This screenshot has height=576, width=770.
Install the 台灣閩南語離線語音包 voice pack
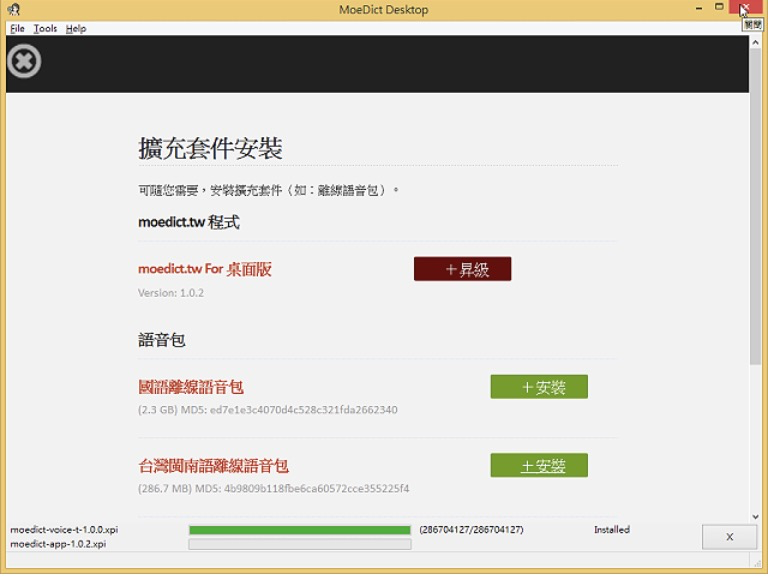point(539,466)
